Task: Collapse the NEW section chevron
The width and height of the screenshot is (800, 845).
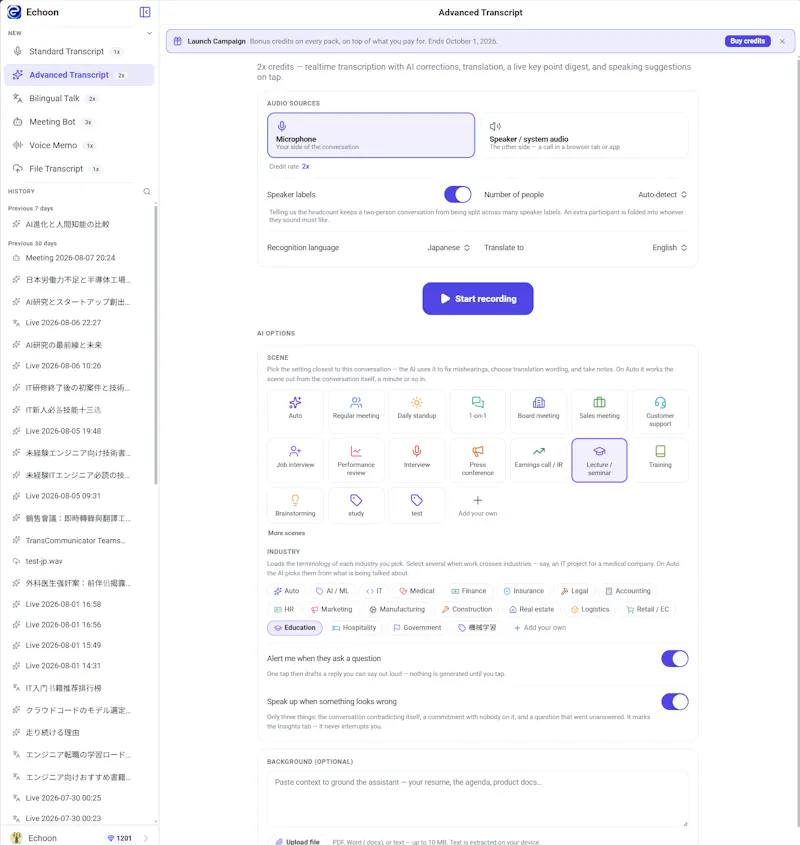Action: 149,33
